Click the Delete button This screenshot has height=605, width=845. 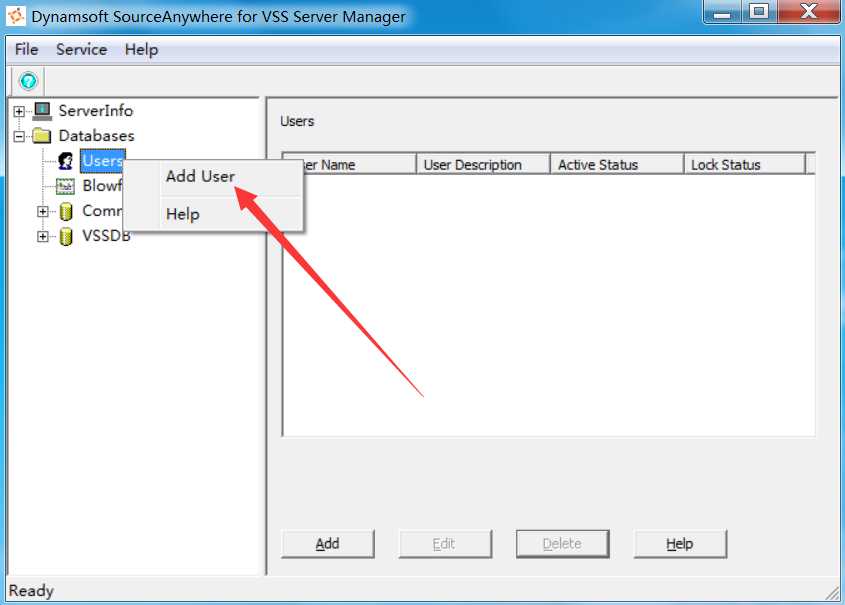click(563, 544)
